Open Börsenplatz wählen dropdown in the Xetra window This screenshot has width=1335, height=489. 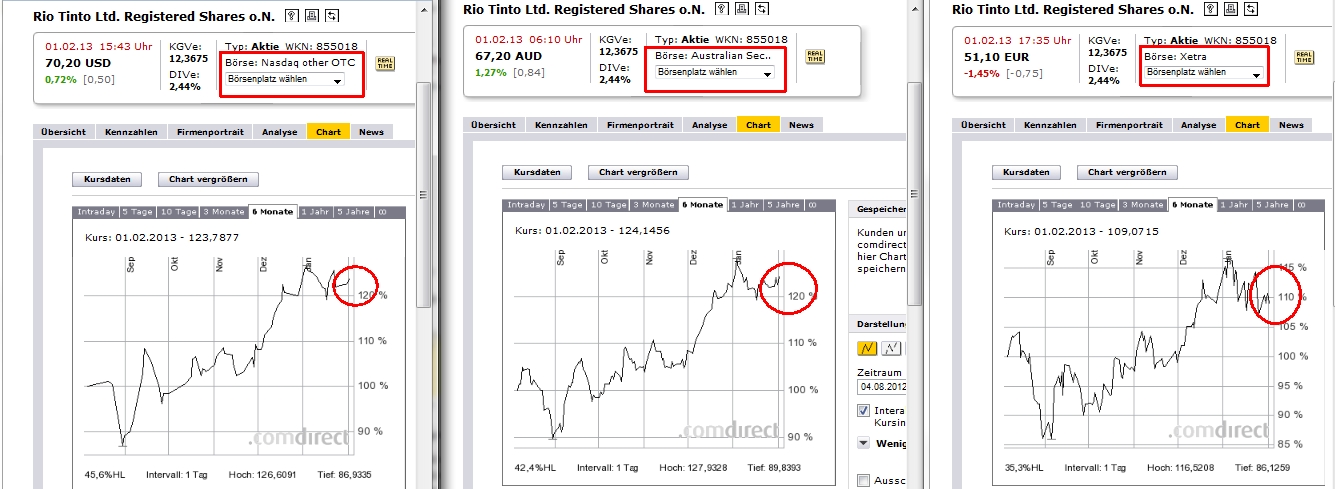1202,73
